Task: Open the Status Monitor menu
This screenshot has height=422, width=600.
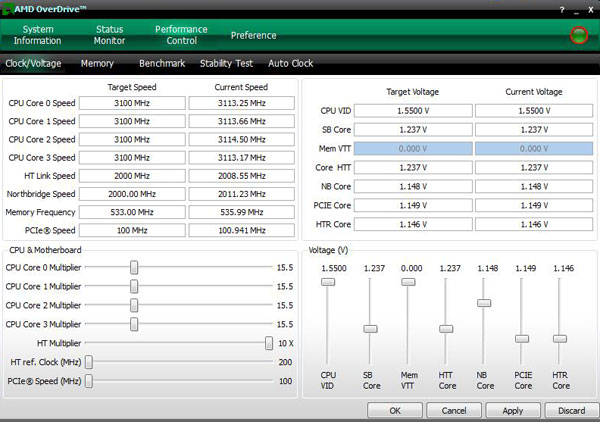Action: click(x=109, y=35)
